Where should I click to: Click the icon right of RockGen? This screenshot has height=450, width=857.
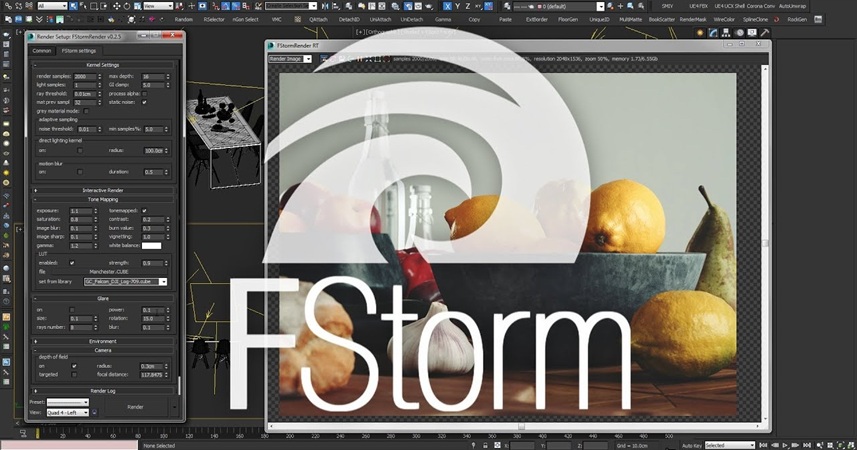click(818, 19)
